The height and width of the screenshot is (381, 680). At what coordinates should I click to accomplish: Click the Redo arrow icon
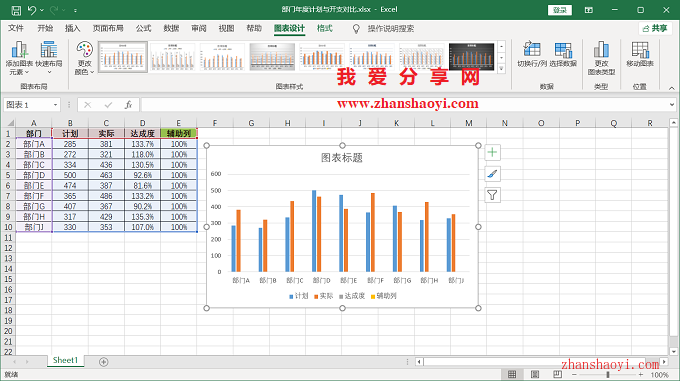55,10
